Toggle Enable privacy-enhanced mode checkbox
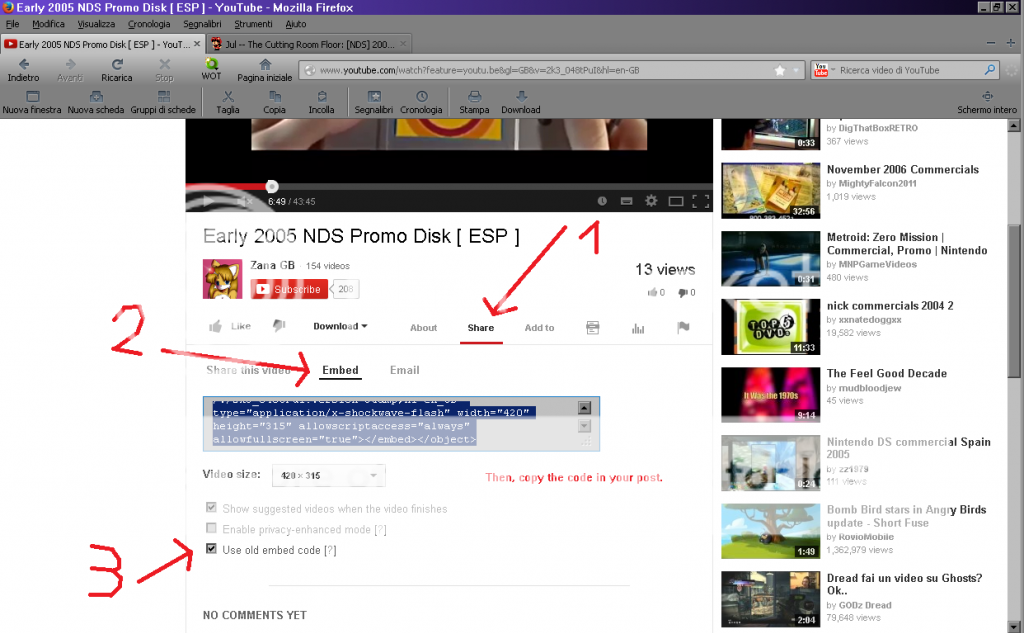 point(211,528)
